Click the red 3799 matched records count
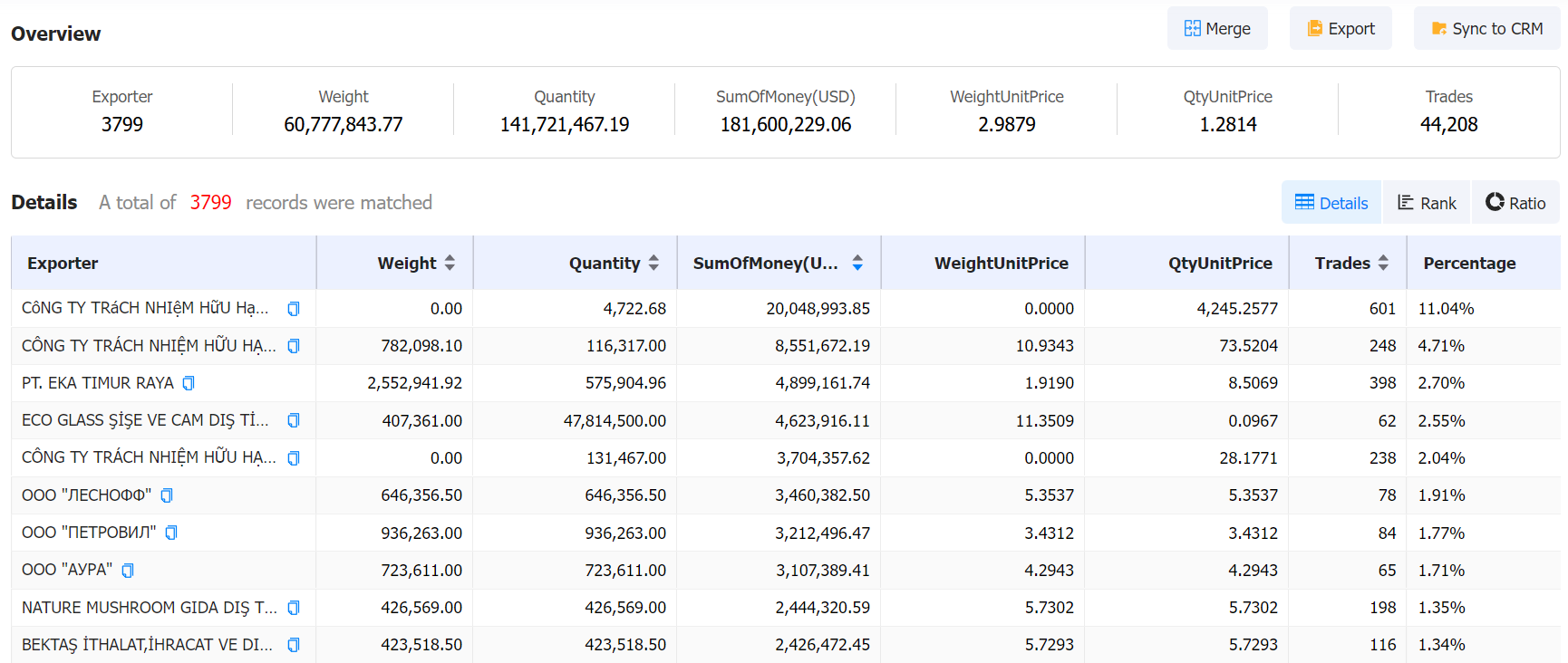 (210, 202)
